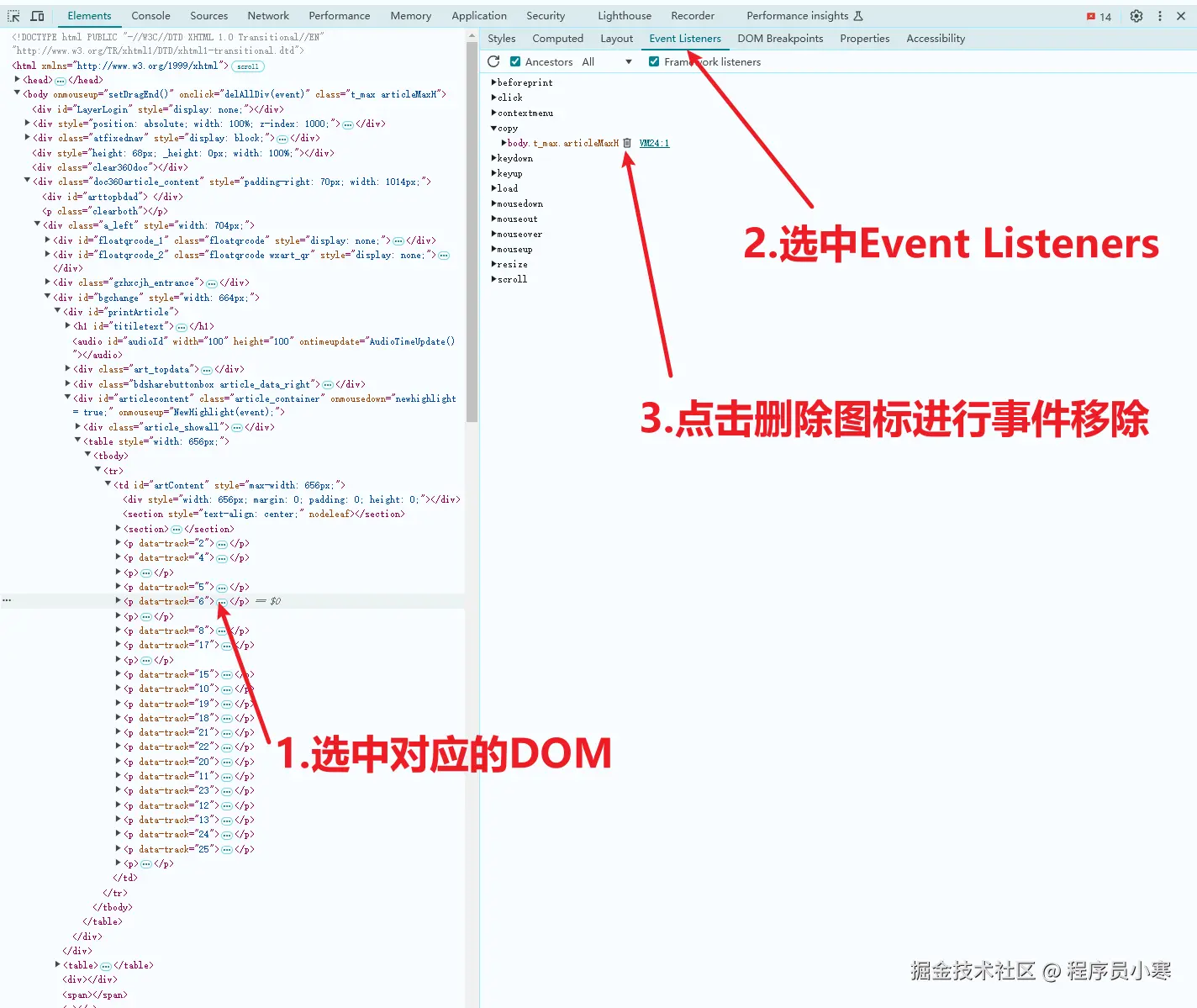
Task: Click ellipsis badge in p data-track="2" row
Action: coord(222,544)
